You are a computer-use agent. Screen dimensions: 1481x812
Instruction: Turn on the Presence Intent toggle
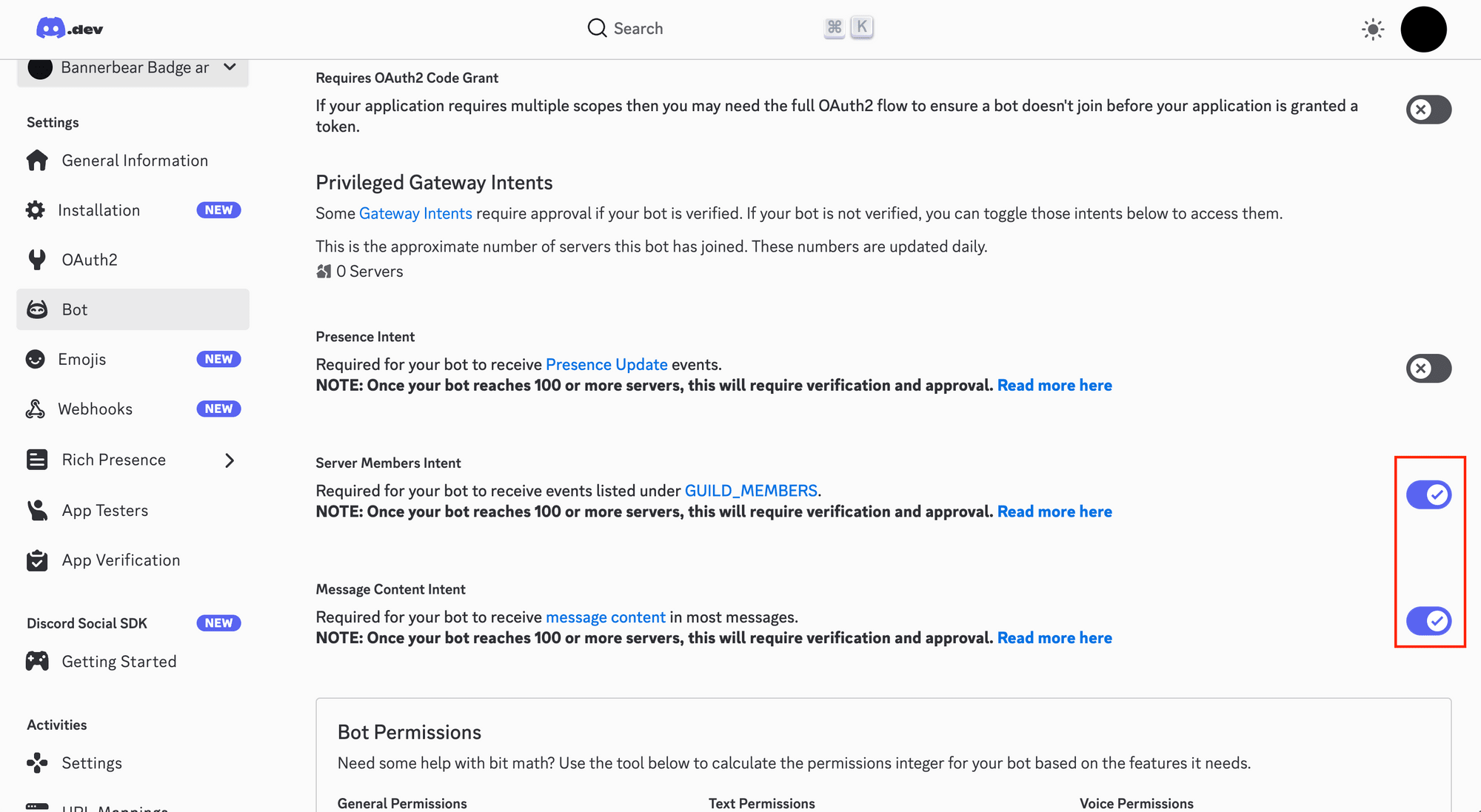pos(1428,368)
